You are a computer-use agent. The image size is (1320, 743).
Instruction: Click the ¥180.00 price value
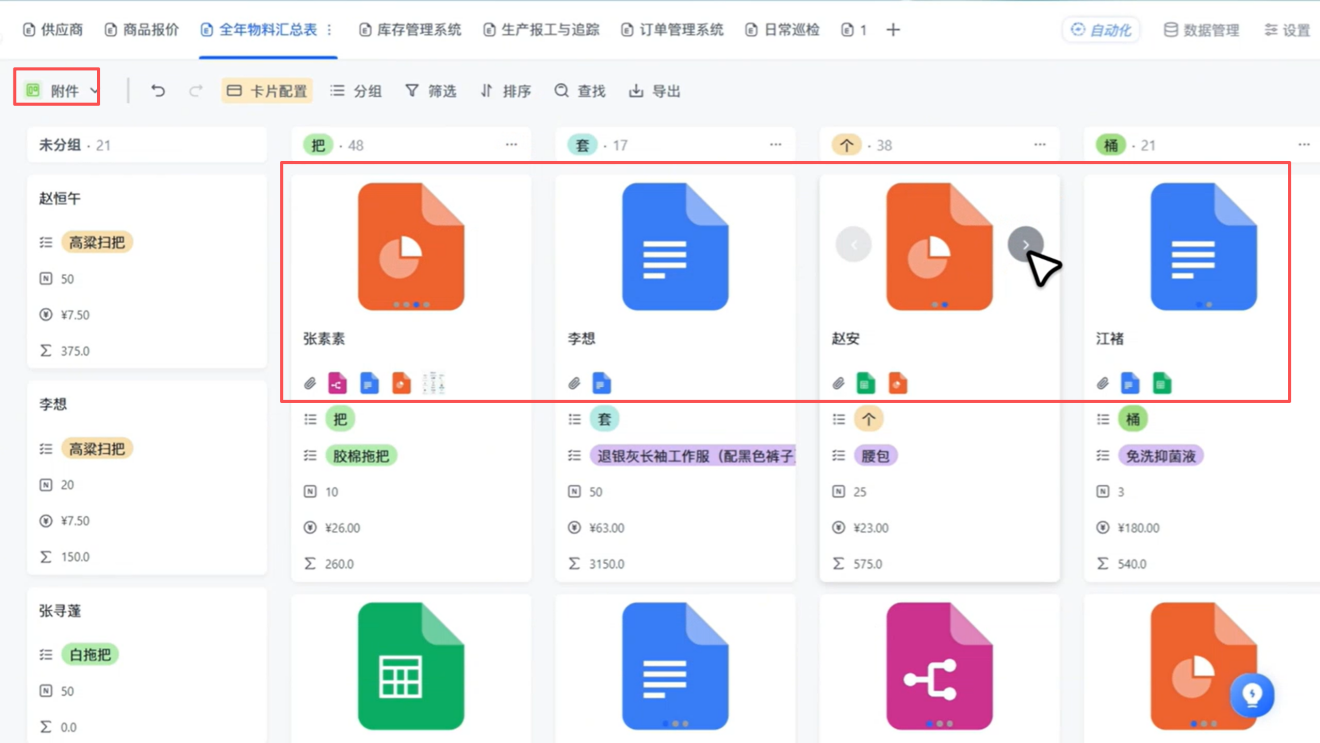coord(1138,528)
